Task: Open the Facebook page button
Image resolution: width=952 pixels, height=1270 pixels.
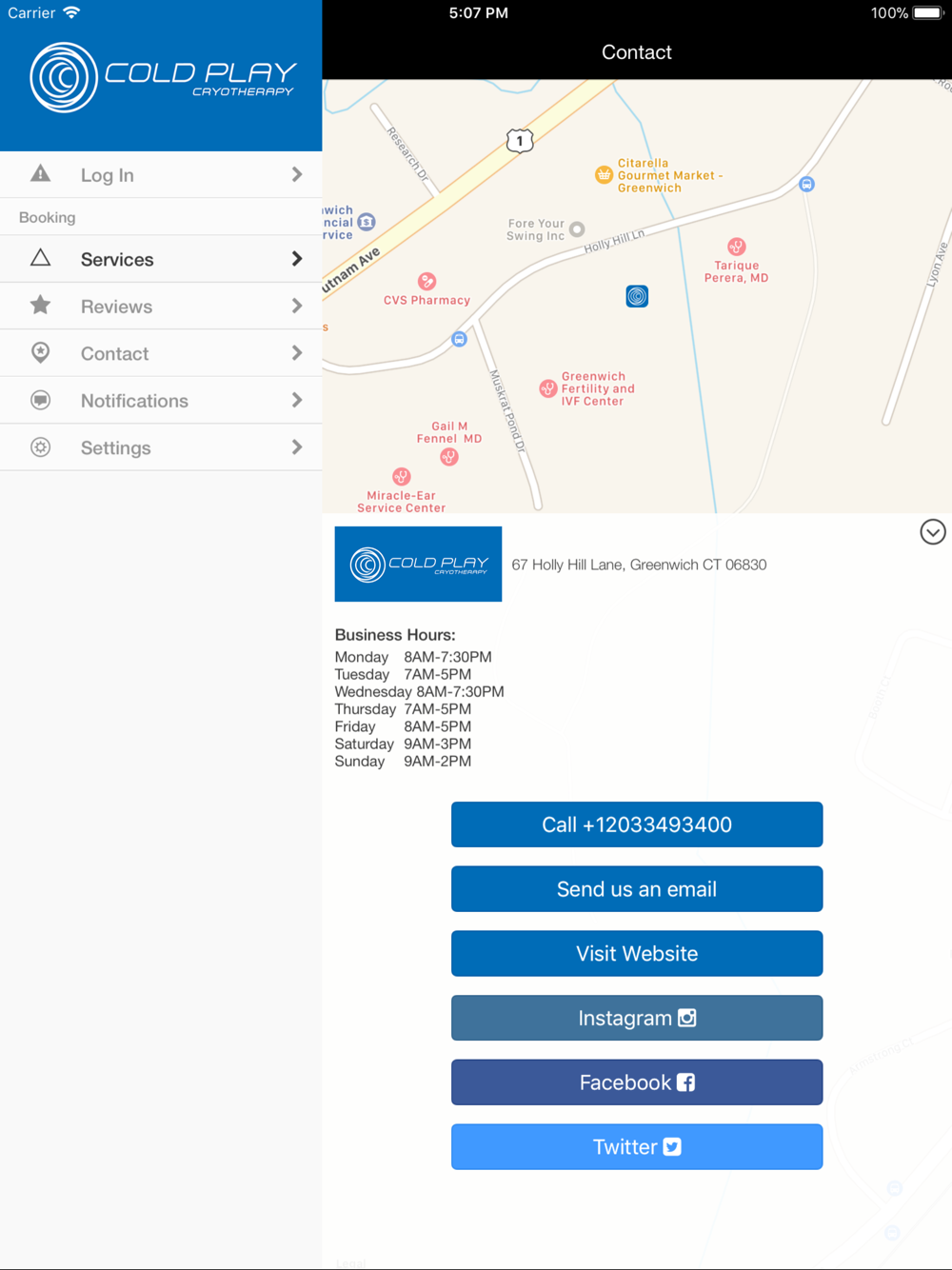Action: click(637, 1082)
